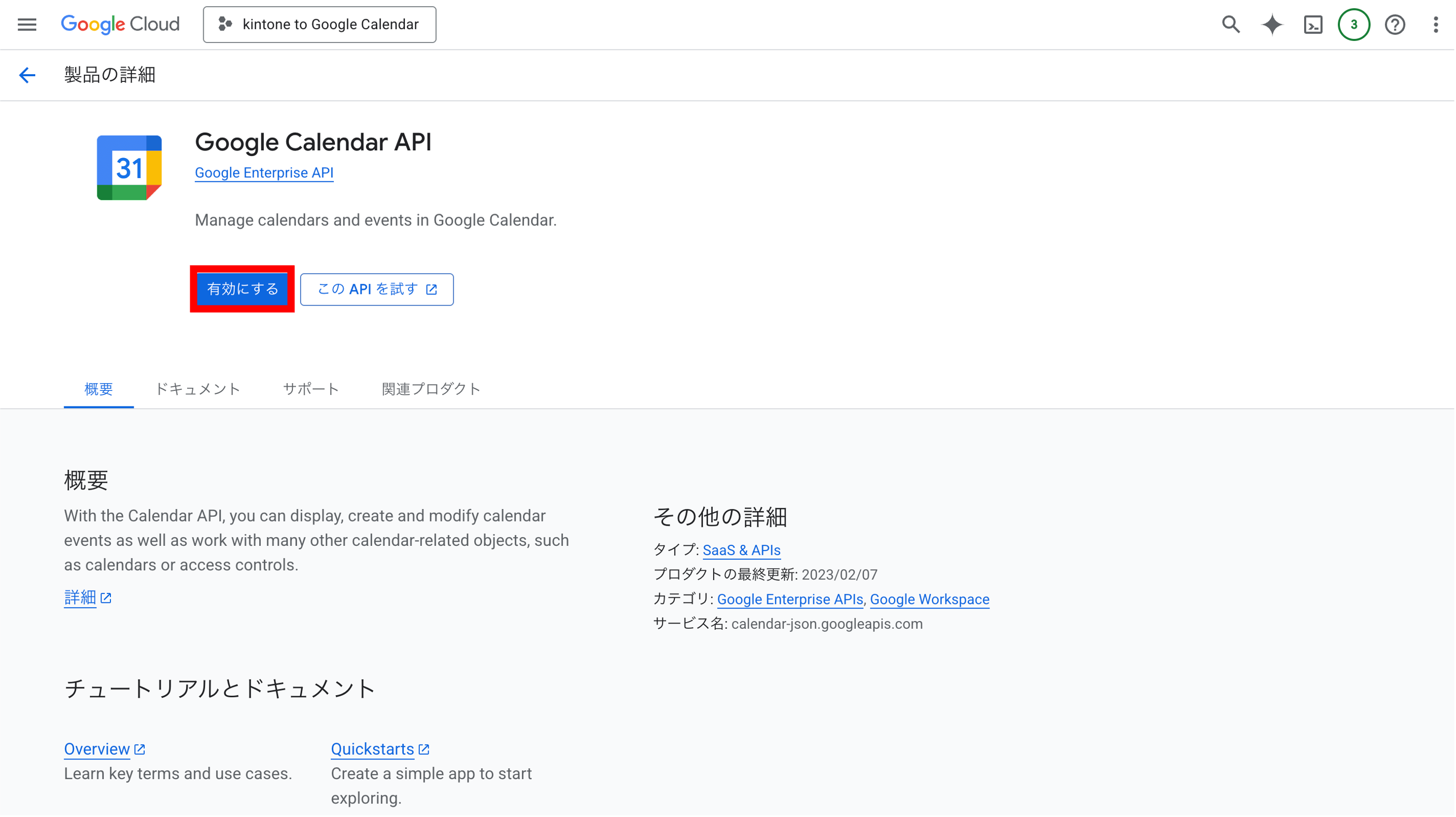The width and height of the screenshot is (1456, 817).
Task: Click the その他の詳細 heading
Action: tap(720, 517)
